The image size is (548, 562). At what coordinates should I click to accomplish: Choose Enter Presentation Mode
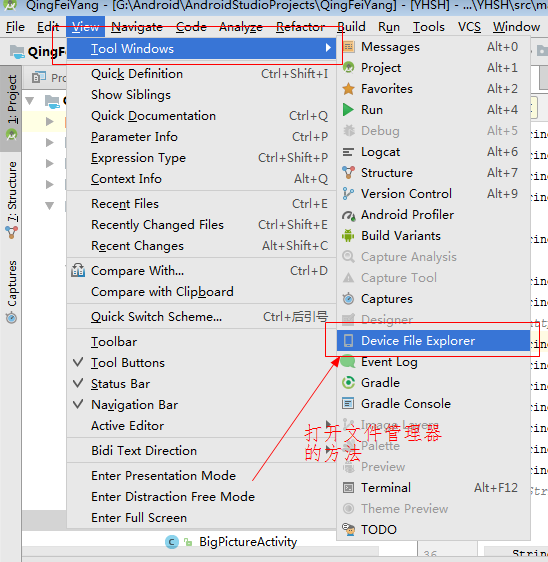(x=201, y=476)
